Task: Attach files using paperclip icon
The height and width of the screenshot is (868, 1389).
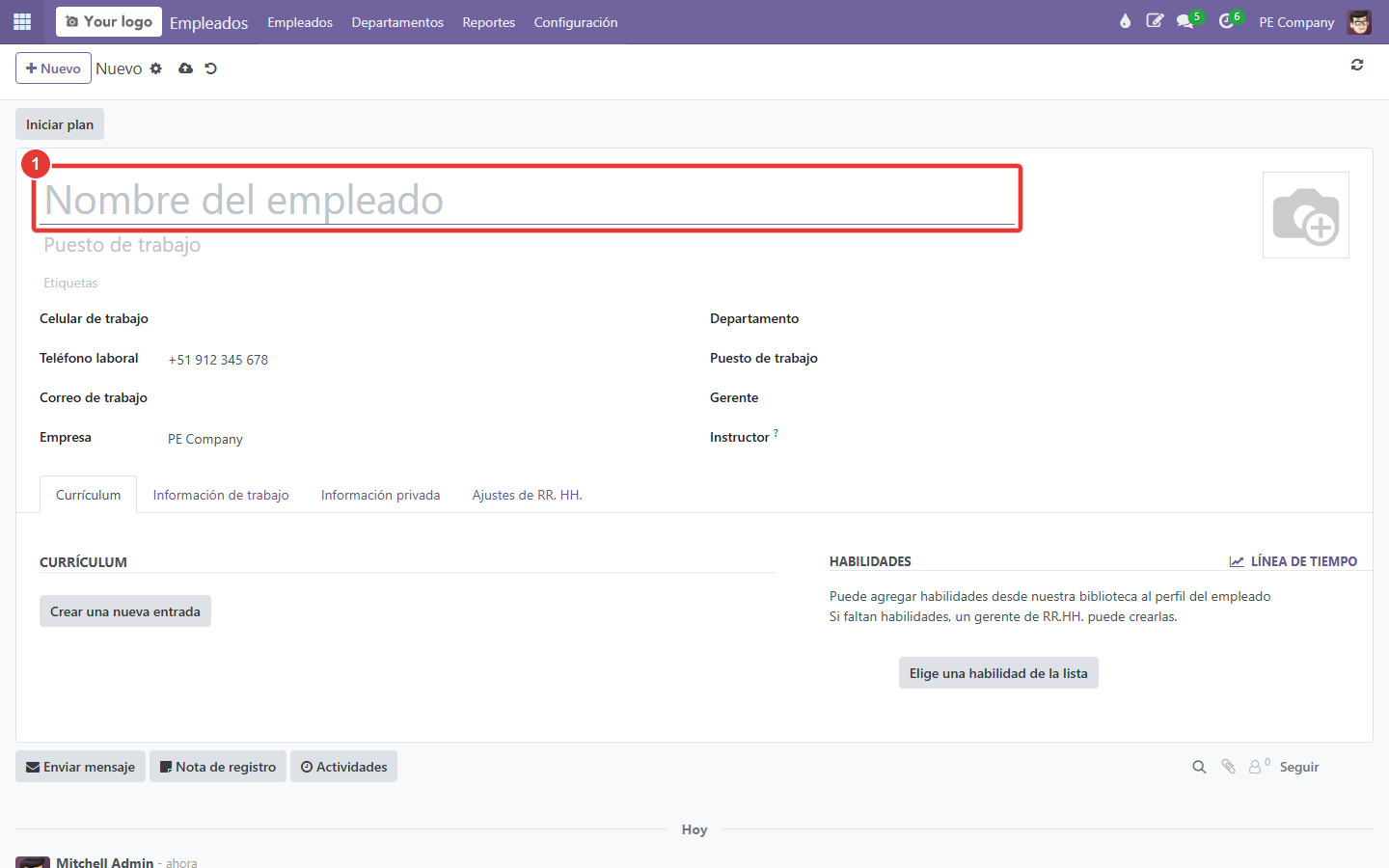Action: [1228, 767]
